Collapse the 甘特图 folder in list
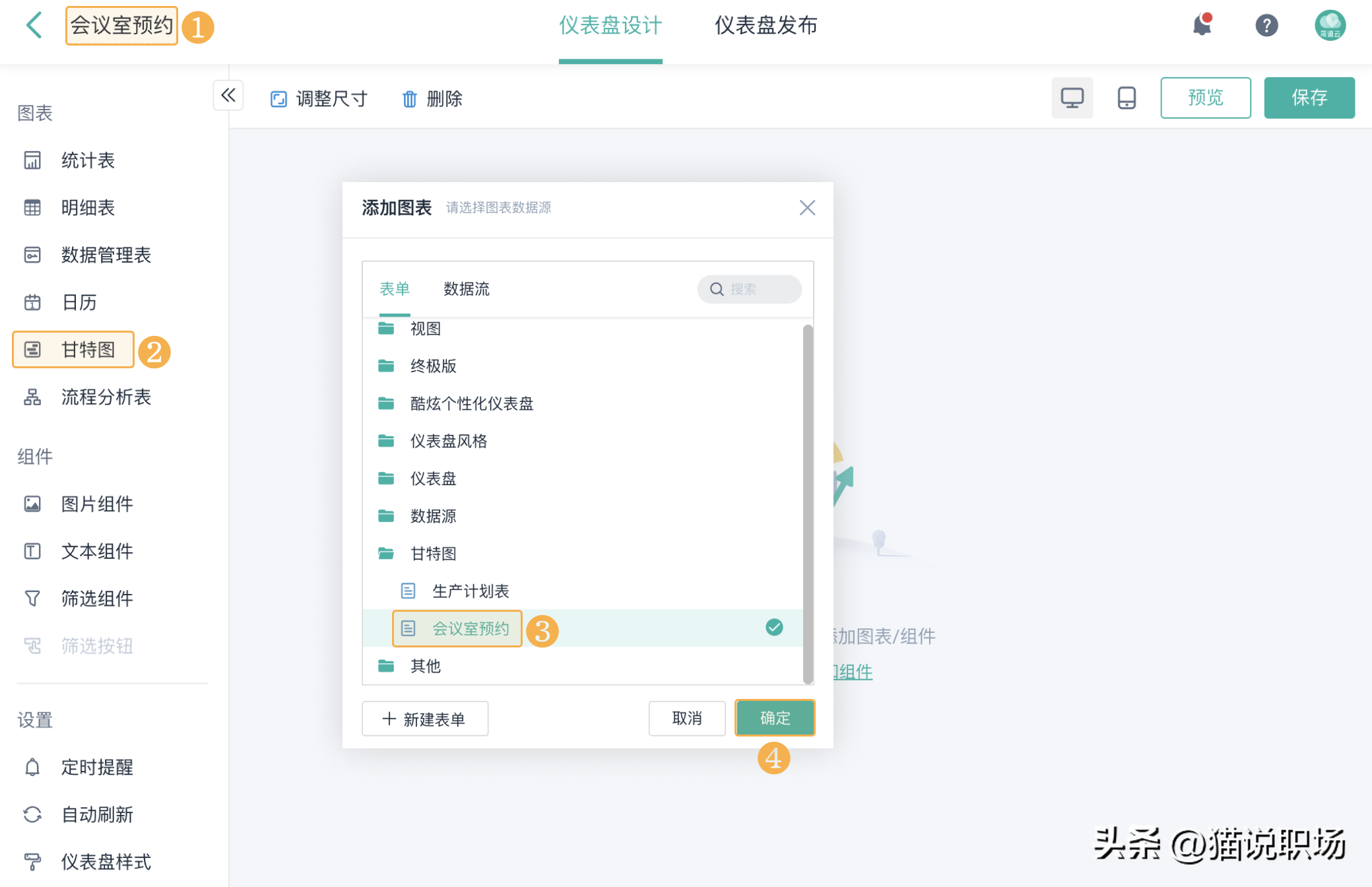Viewport: 1372px width, 887px height. tap(432, 553)
